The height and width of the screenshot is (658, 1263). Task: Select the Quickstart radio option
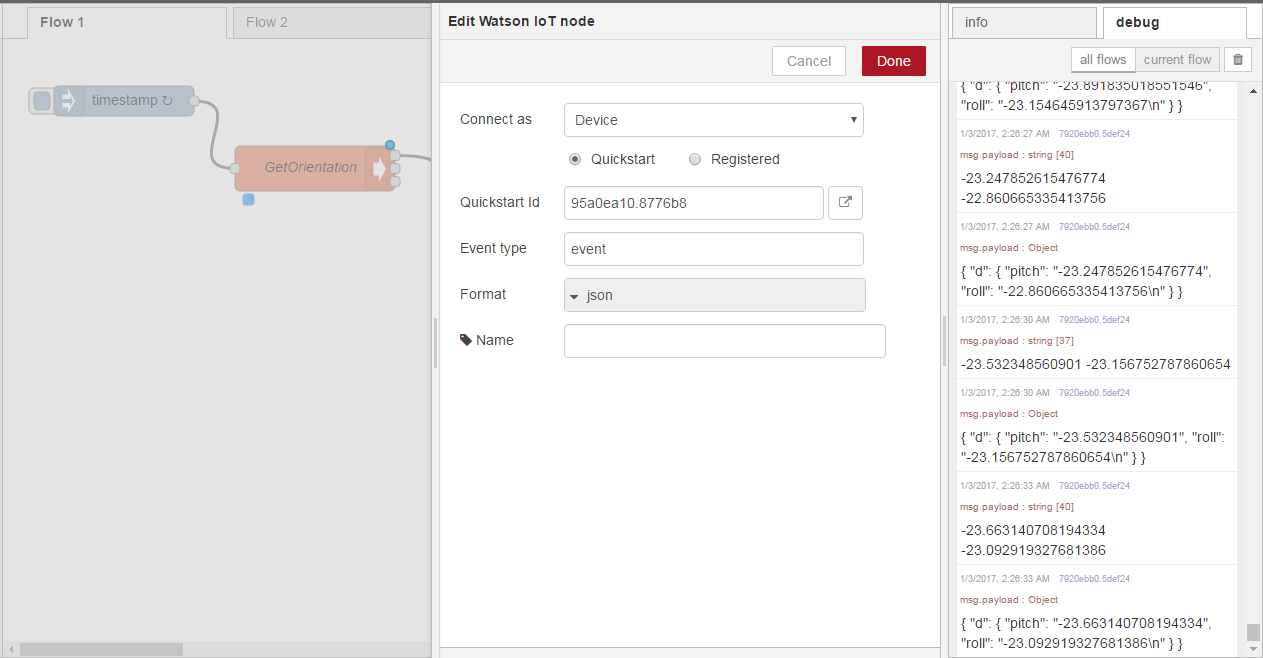click(x=575, y=159)
